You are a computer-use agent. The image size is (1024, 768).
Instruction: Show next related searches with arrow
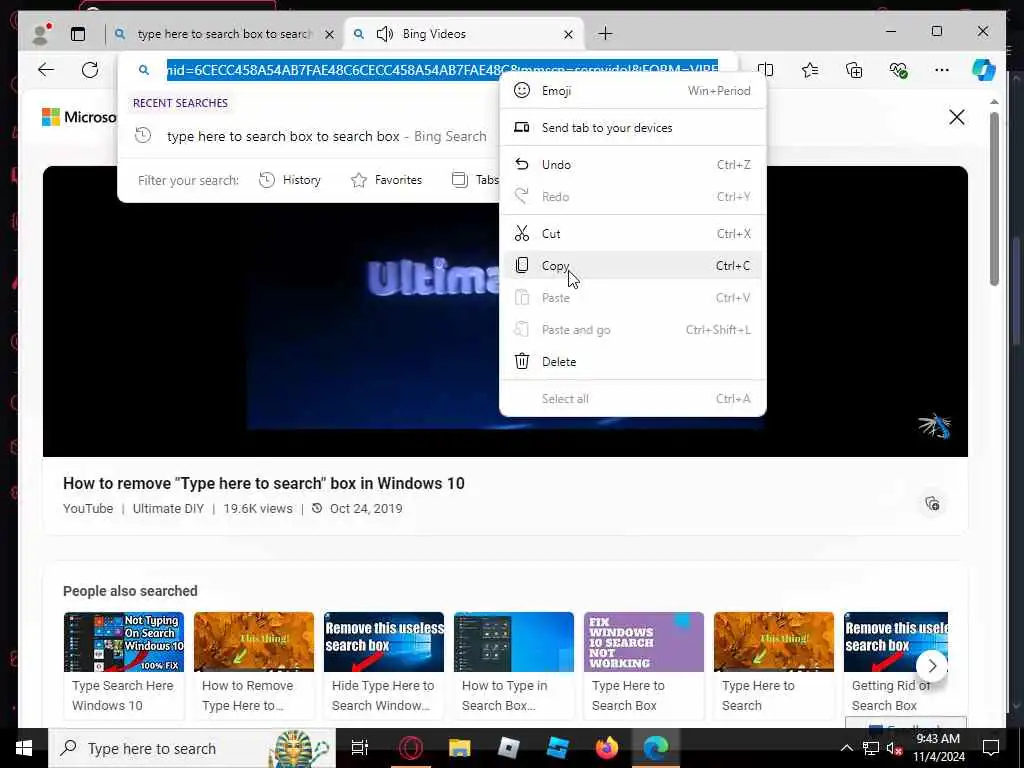pyautogui.click(x=932, y=665)
